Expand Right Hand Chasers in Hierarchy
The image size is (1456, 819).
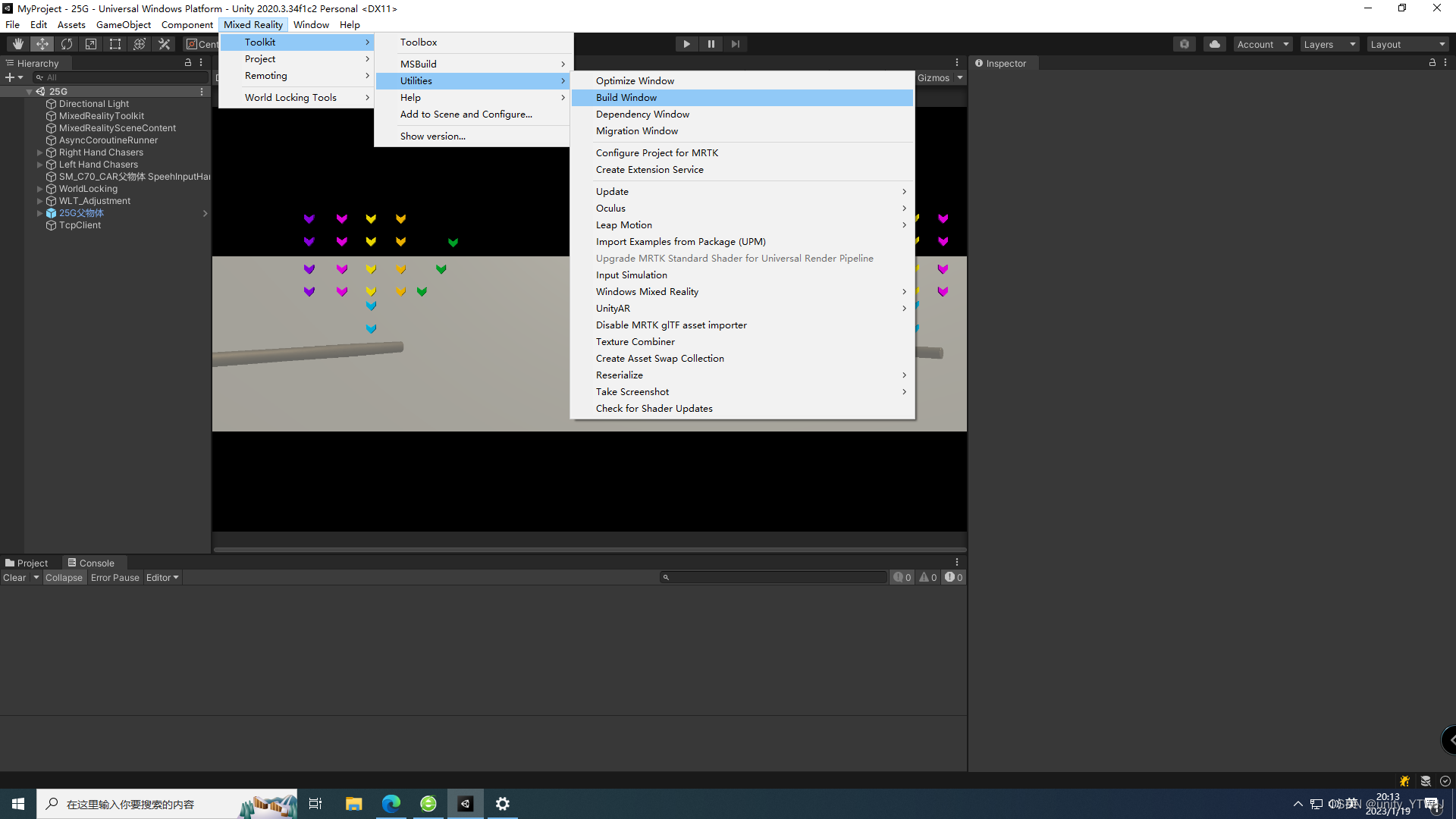(40, 152)
